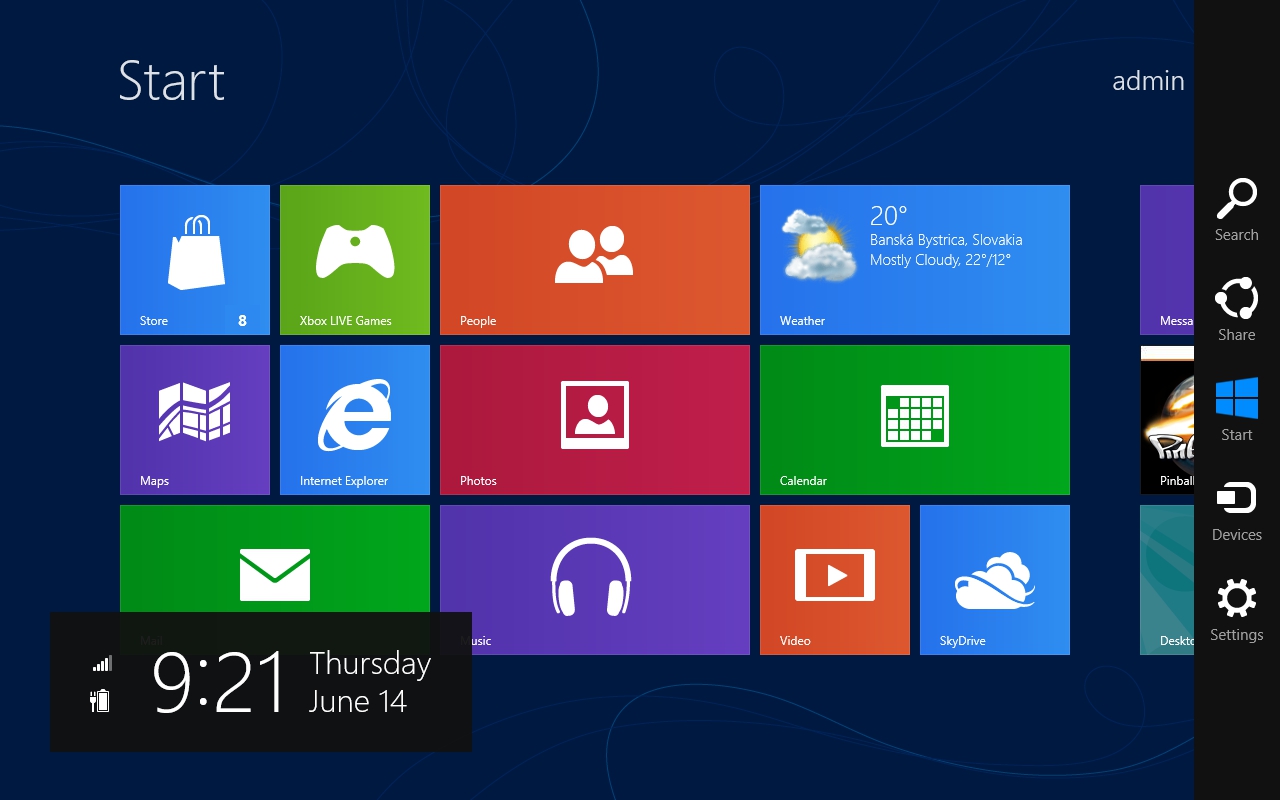Click the battery charging icon

(100, 700)
